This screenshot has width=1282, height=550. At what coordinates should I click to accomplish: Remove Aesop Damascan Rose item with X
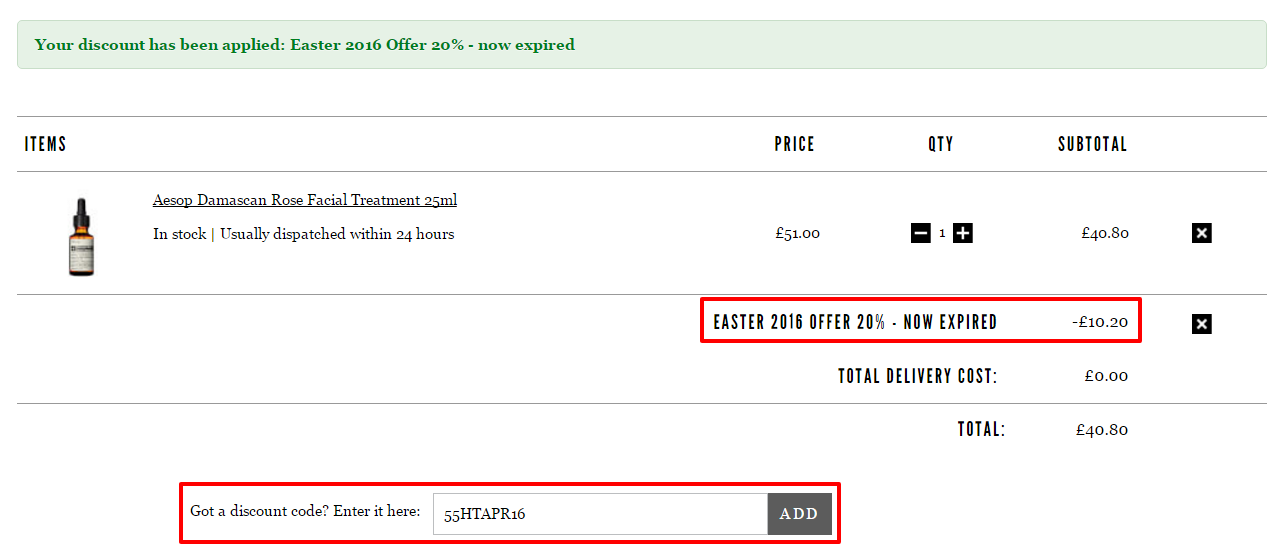coord(1202,233)
